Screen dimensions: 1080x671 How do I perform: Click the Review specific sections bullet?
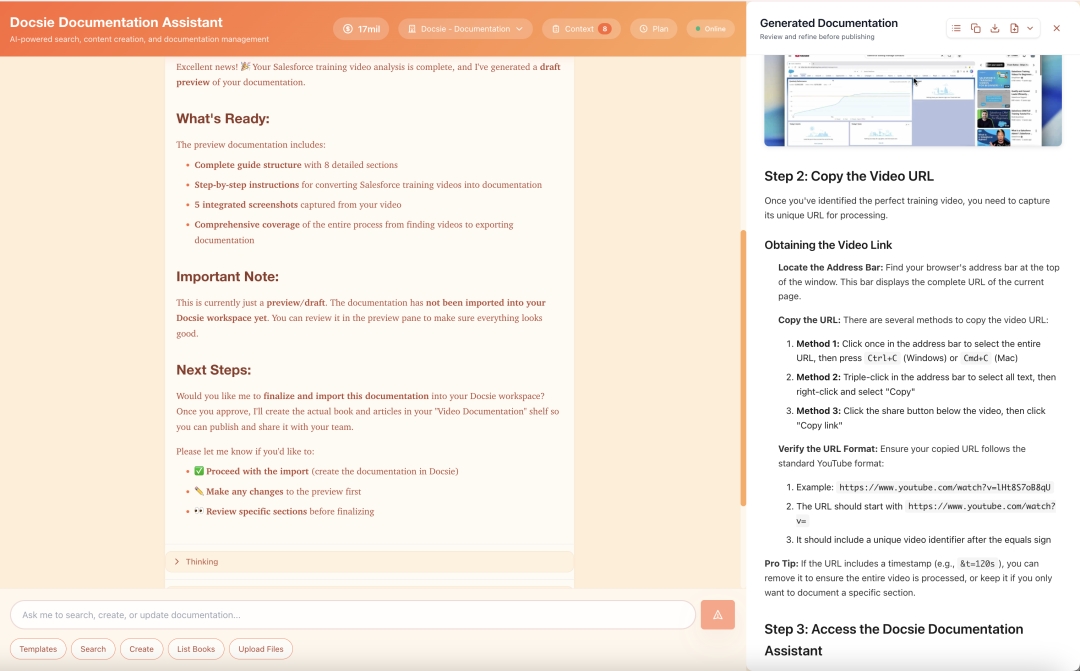284,511
